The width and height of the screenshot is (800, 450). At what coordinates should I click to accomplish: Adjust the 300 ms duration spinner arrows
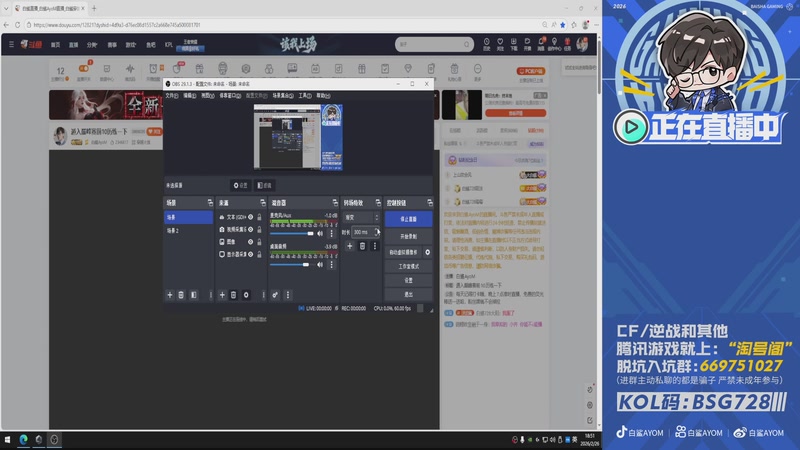click(377, 232)
